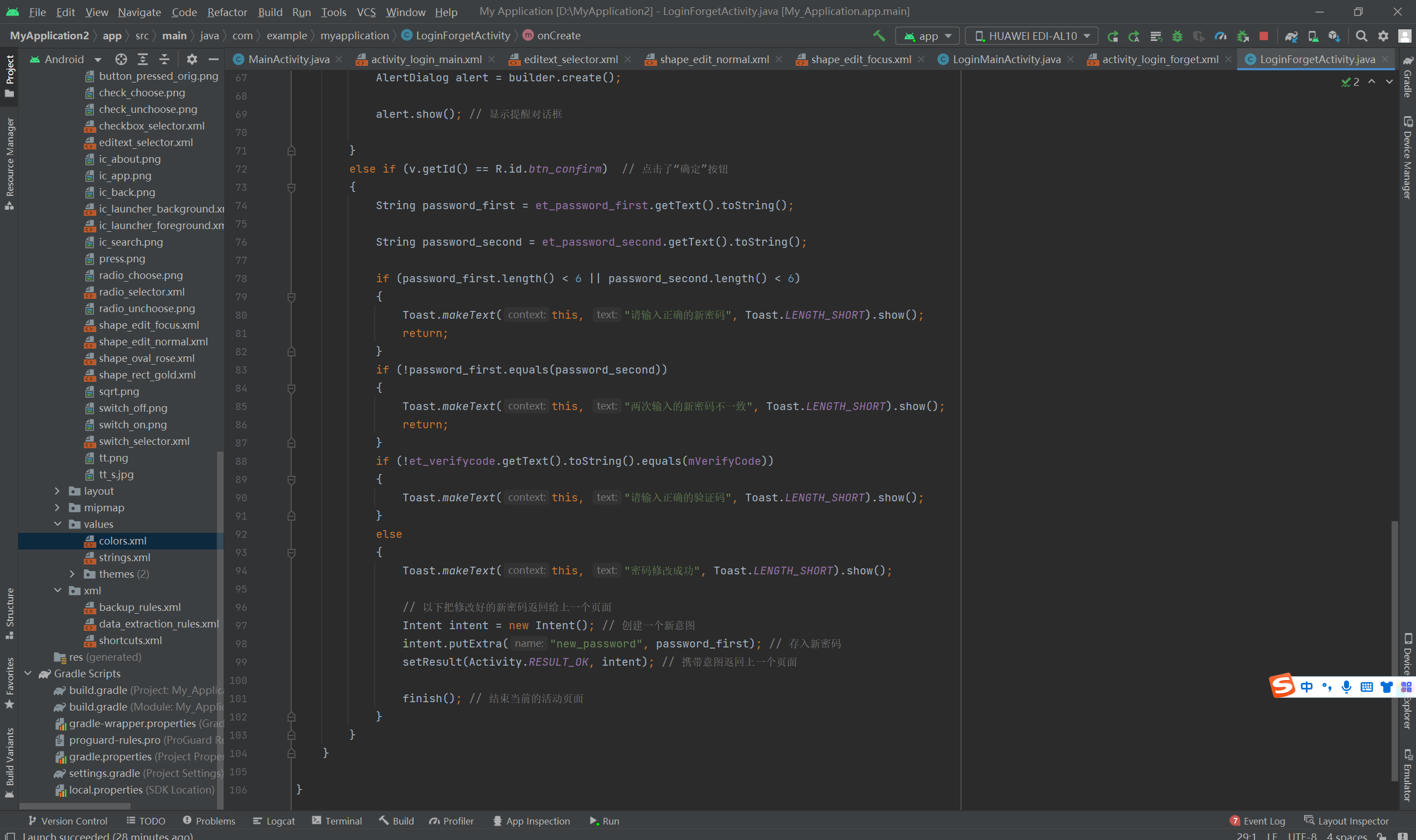
Task: Open the Logcat tool window
Action: point(274,821)
